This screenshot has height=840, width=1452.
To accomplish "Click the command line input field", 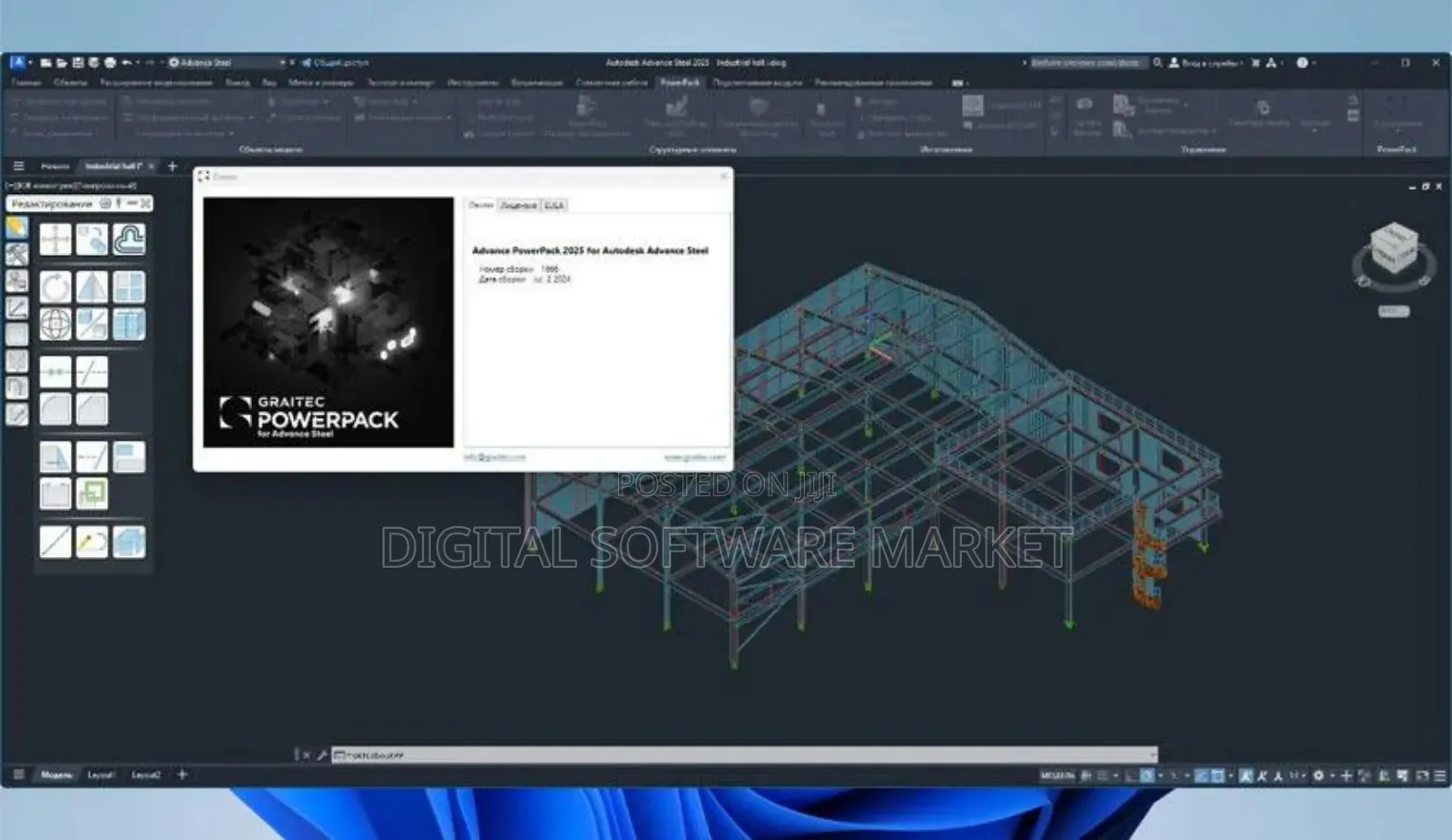I will tap(744, 755).
